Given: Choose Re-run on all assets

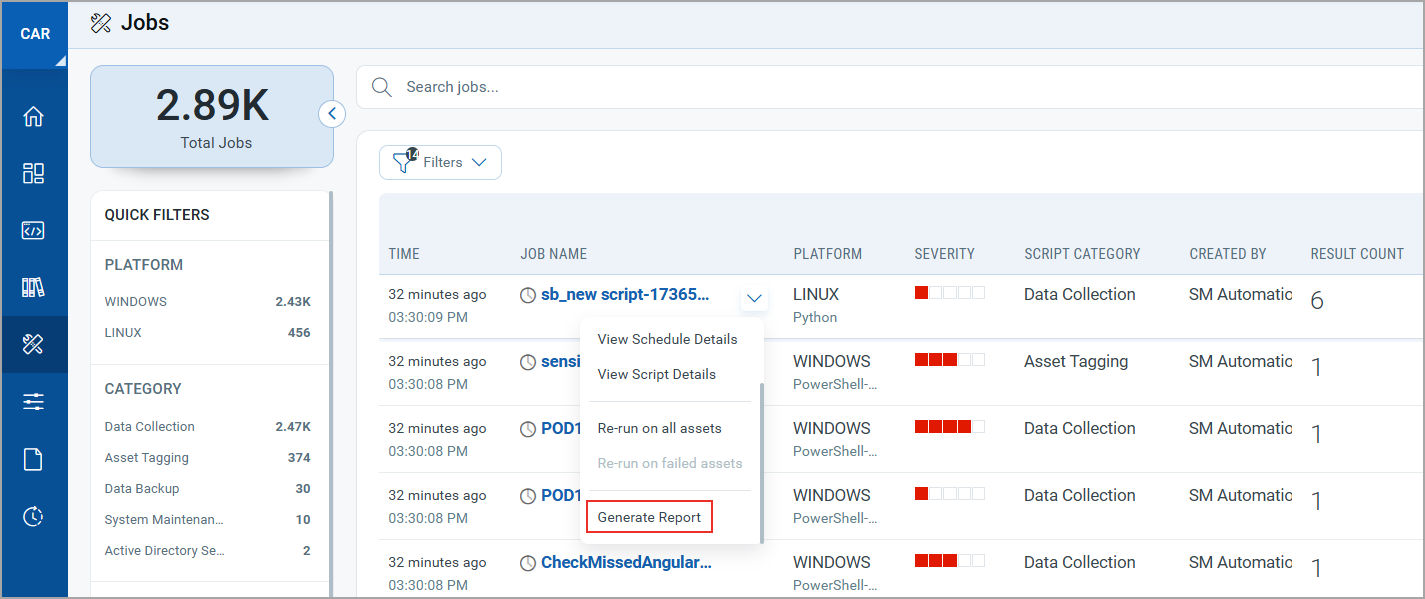Looking at the screenshot, I should [660, 428].
